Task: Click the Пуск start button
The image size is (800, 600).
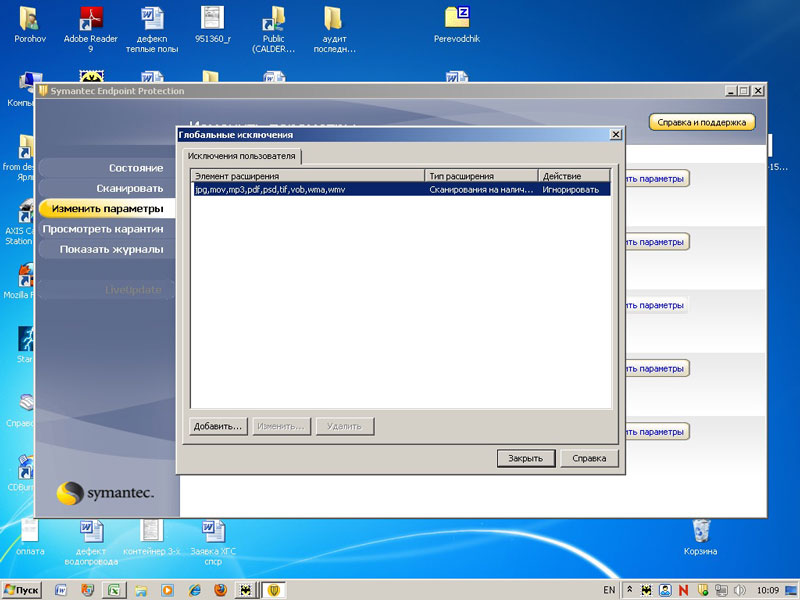Action: click(x=21, y=590)
